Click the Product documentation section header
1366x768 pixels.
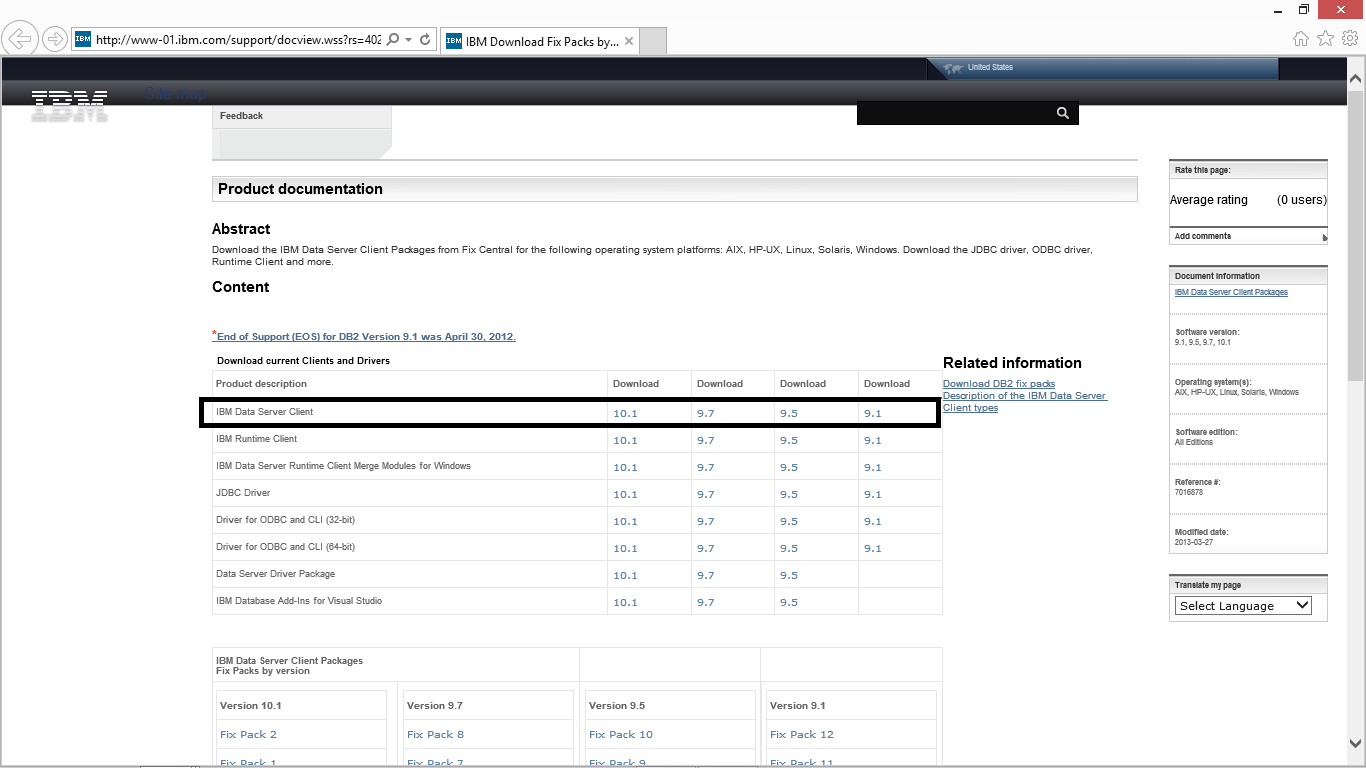(x=675, y=189)
